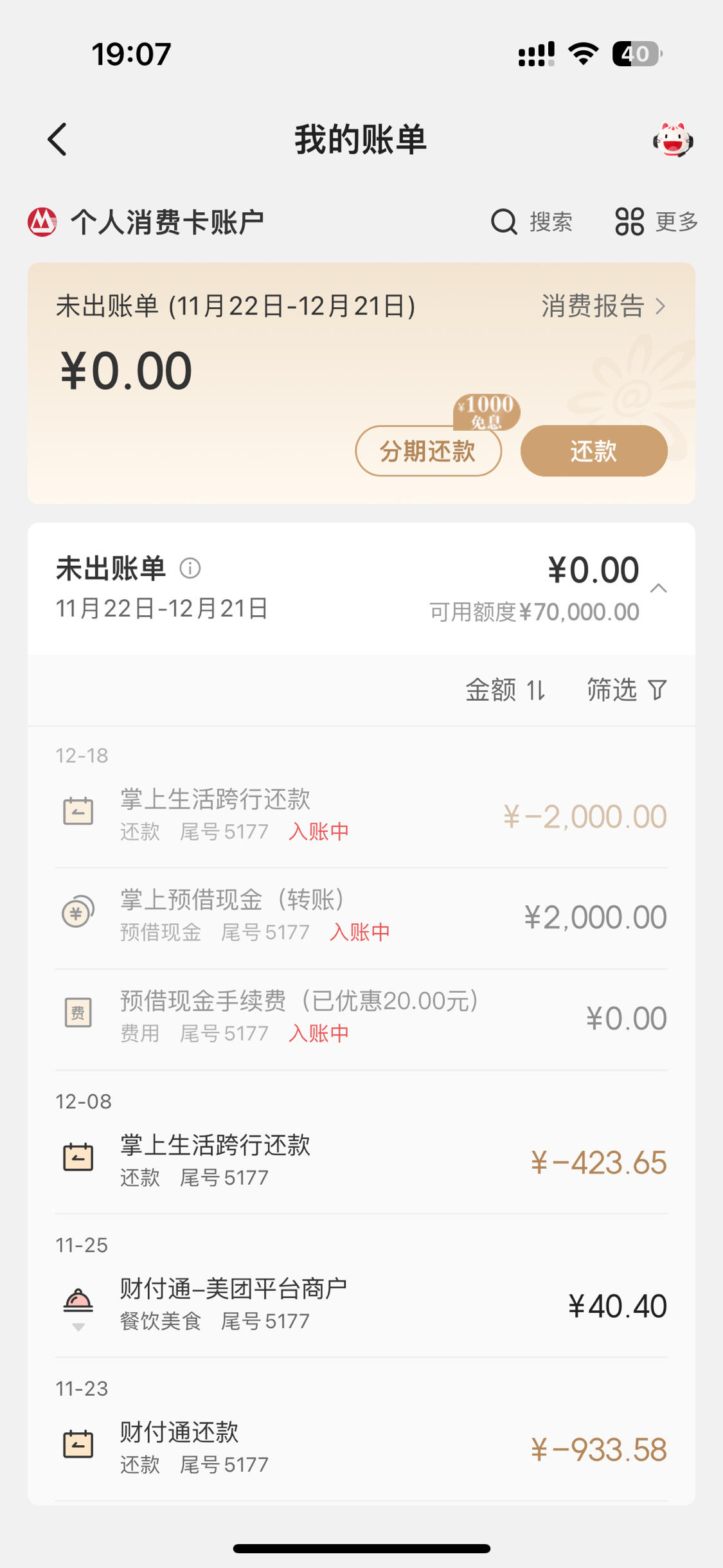The width and height of the screenshot is (723, 1568).
Task: Tap the 分期还款 button
Action: point(428,451)
